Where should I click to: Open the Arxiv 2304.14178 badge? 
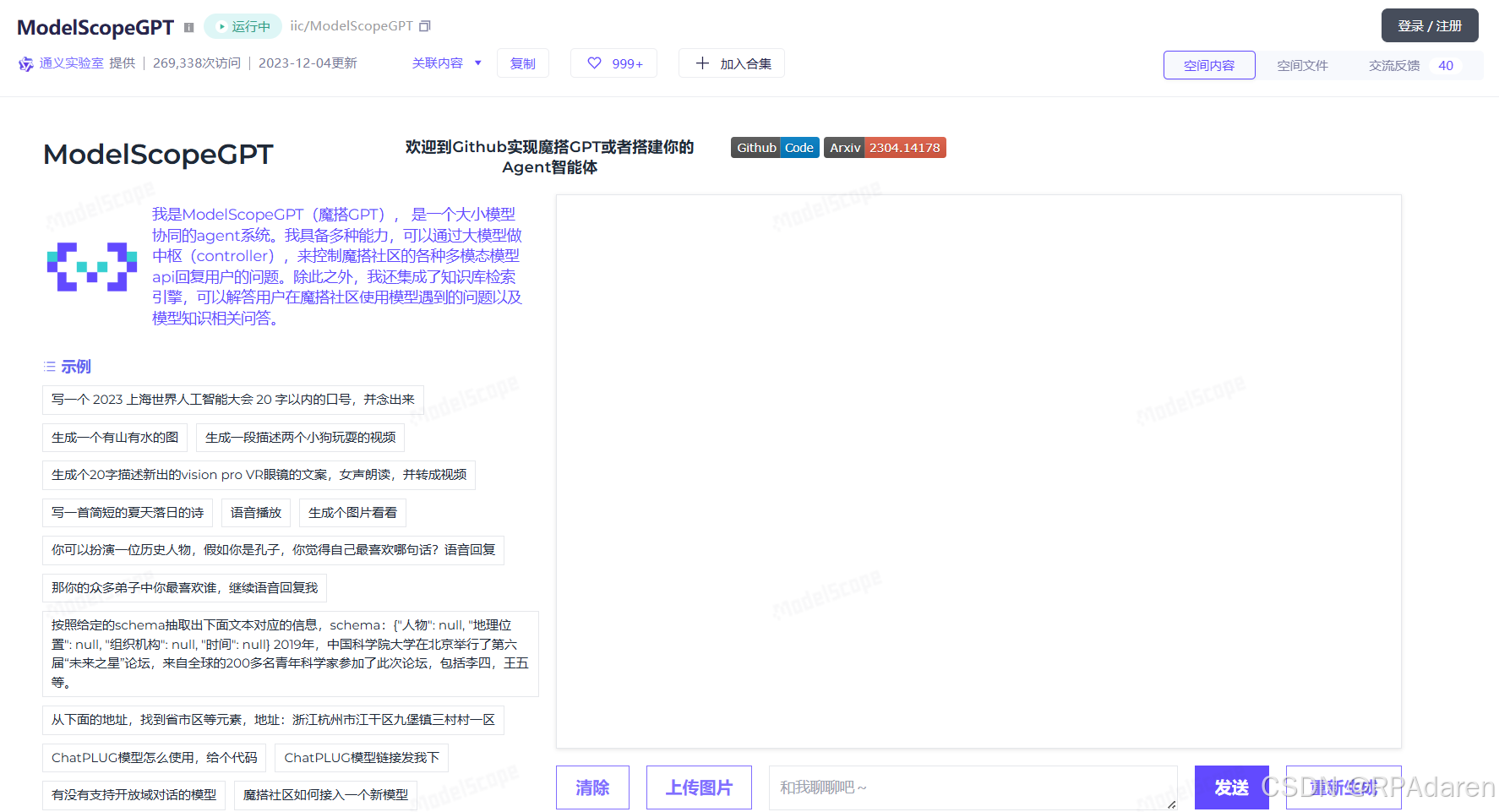885,148
